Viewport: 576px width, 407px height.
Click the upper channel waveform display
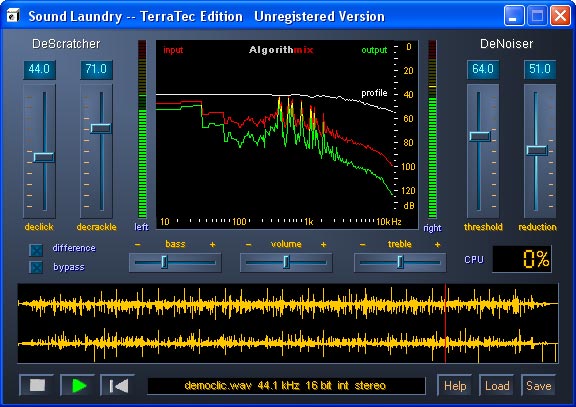pyautogui.click(x=288, y=304)
